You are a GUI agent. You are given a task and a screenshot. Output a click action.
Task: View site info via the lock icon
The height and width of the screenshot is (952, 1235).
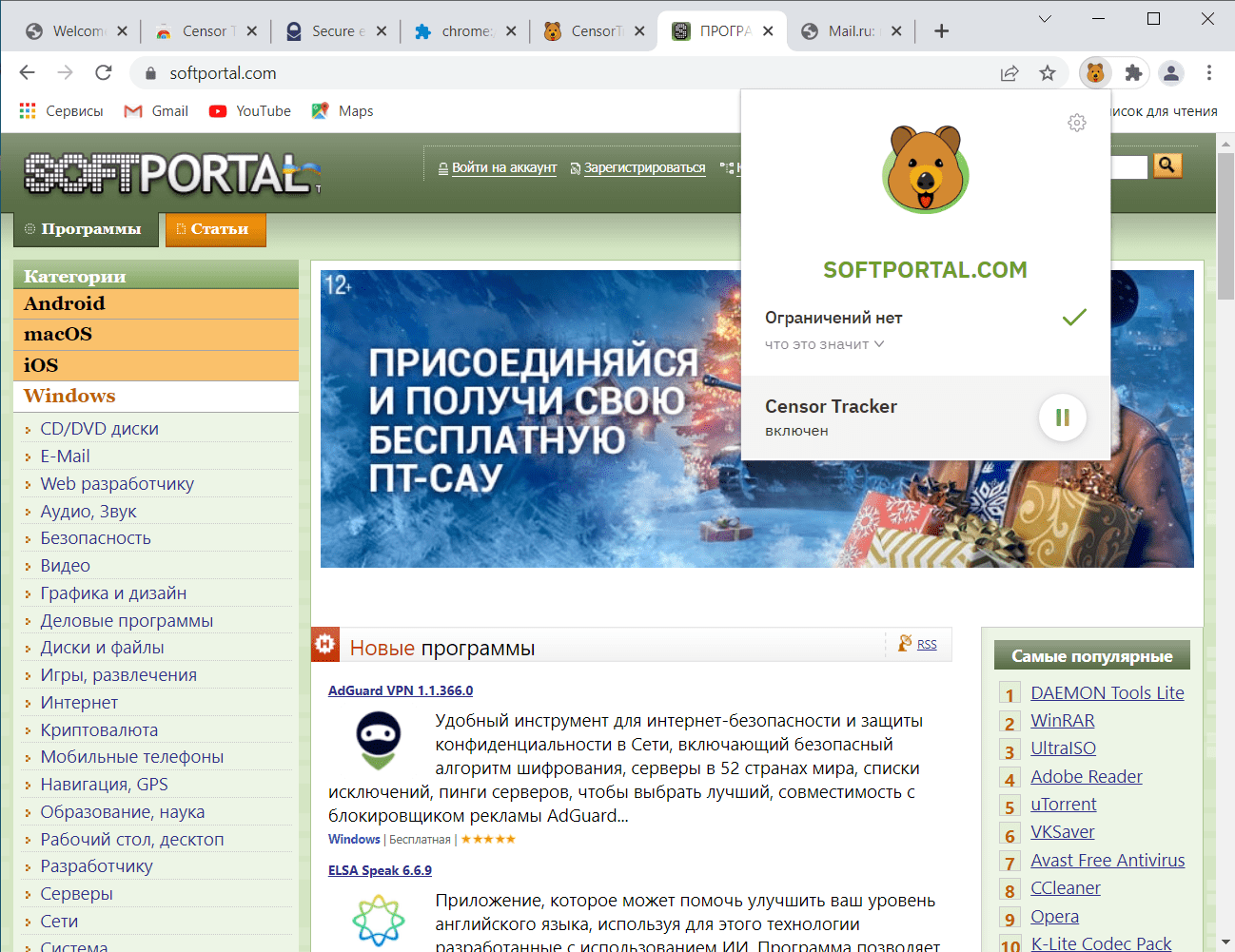pyautogui.click(x=149, y=73)
